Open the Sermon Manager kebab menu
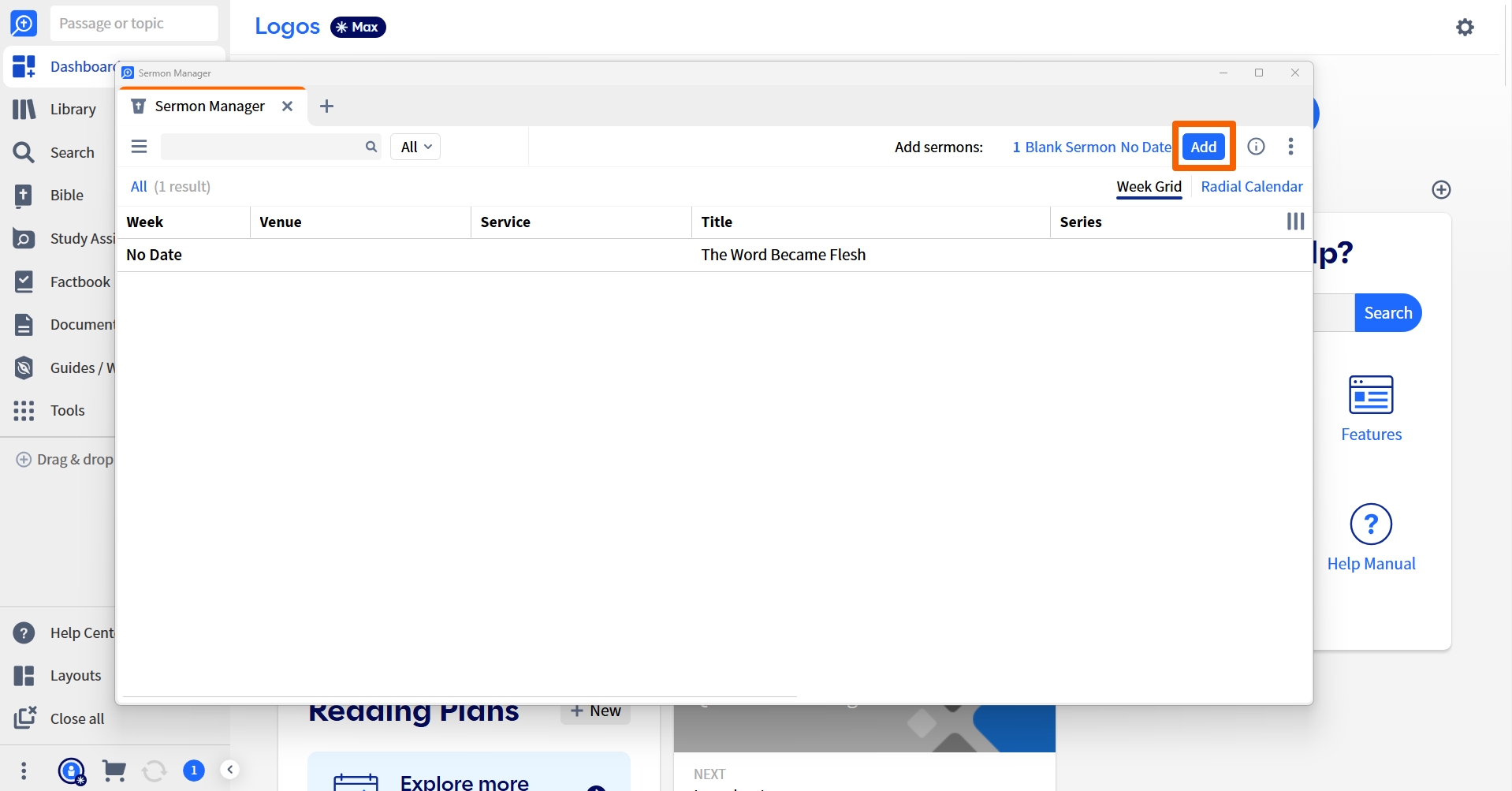Viewport: 1512px width, 791px height. [x=1290, y=147]
